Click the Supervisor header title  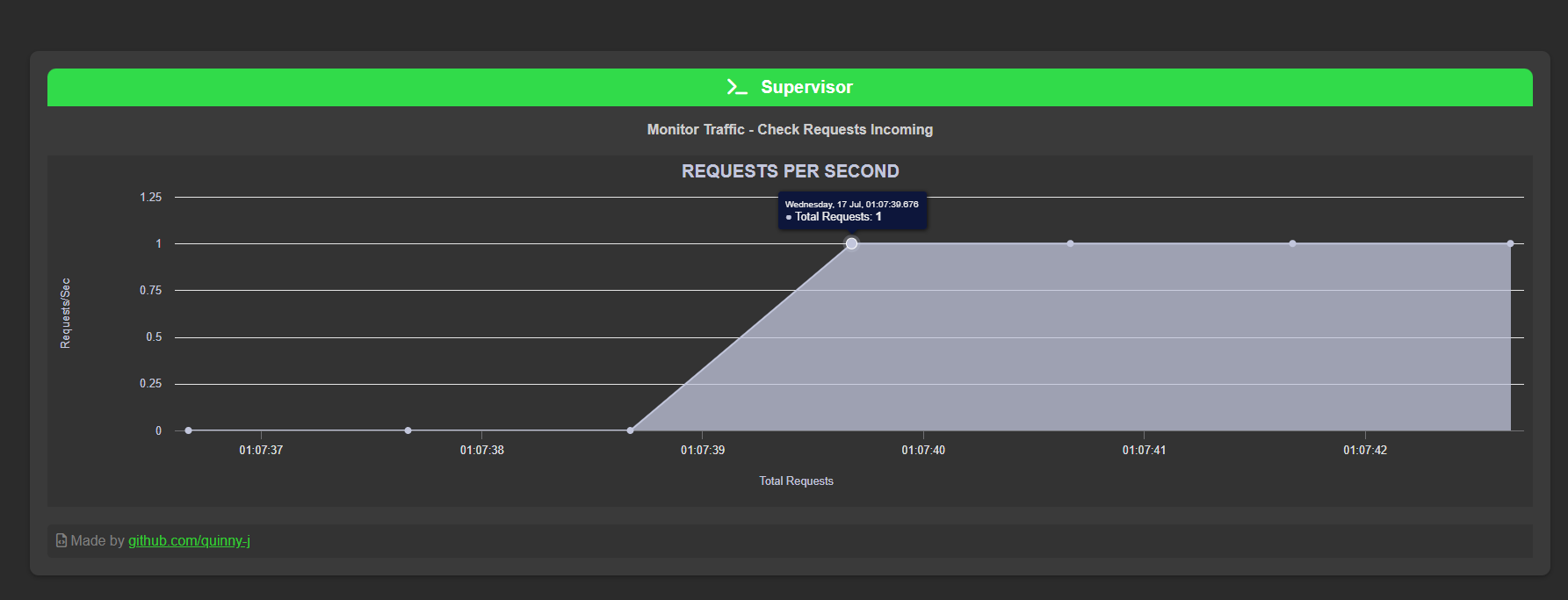point(806,87)
